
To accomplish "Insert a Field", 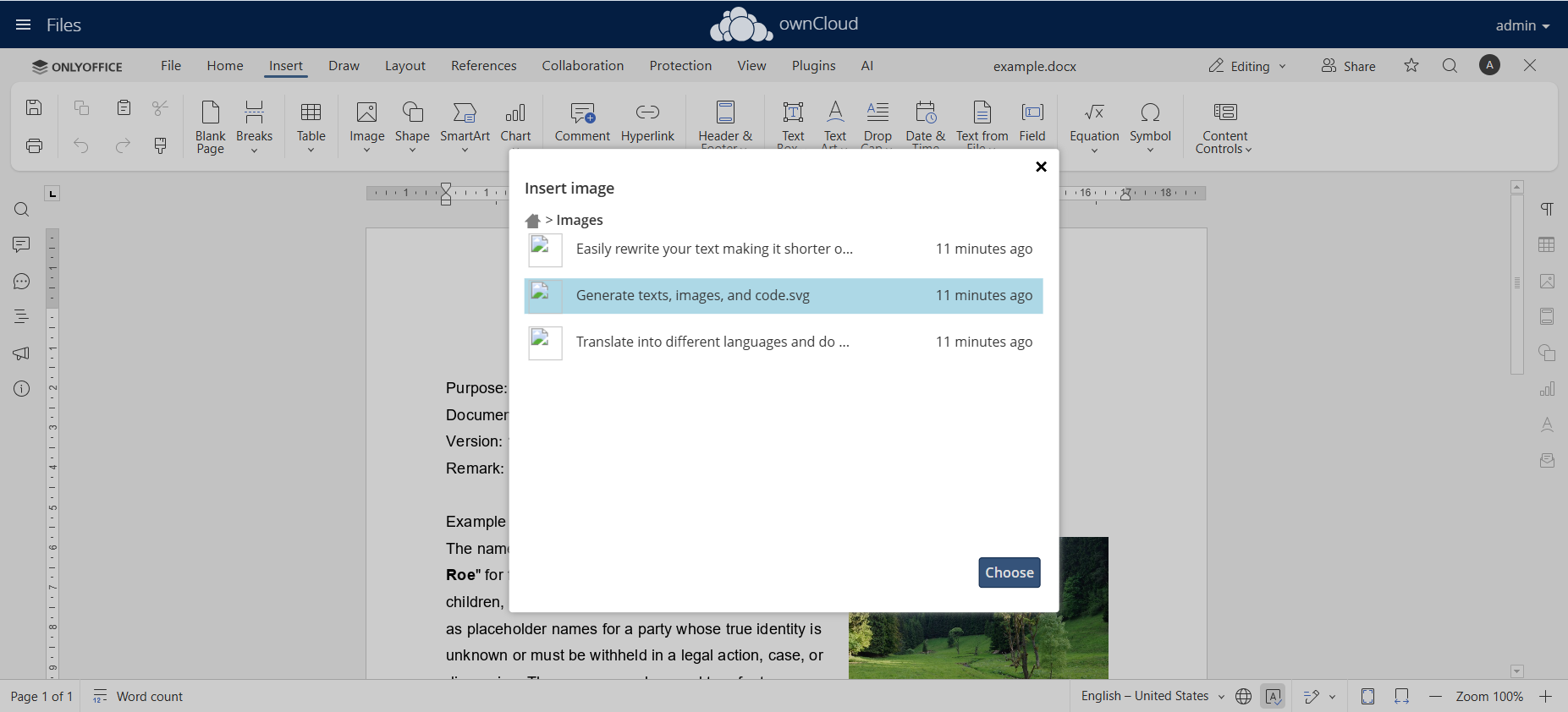I will click(x=1032, y=123).
